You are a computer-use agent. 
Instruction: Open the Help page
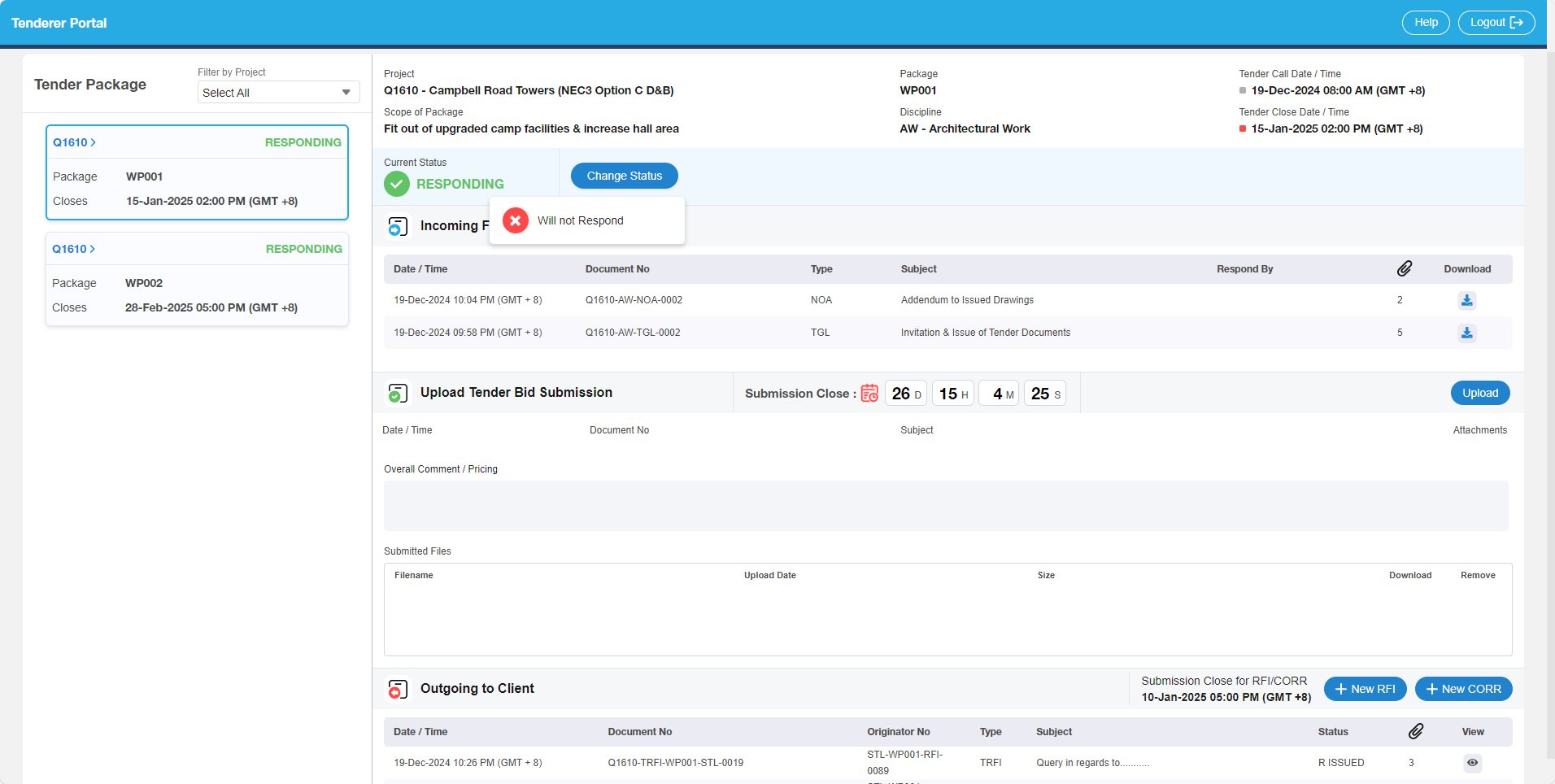(x=1426, y=23)
